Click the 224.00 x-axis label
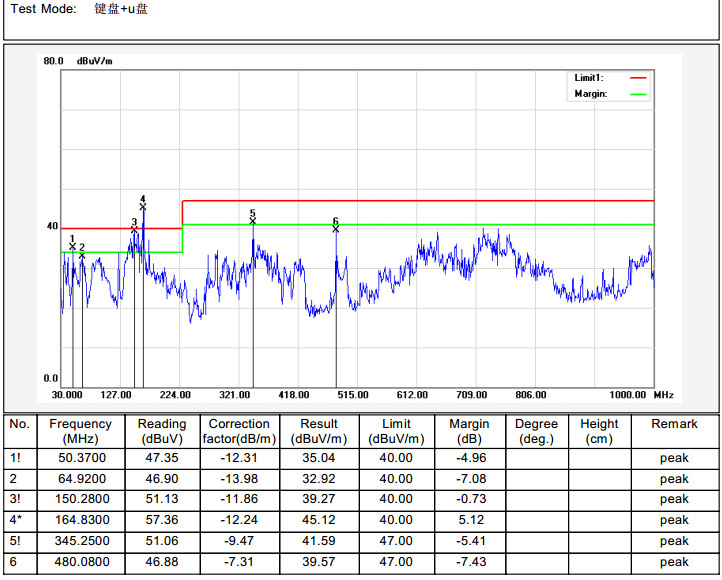 point(175,395)
